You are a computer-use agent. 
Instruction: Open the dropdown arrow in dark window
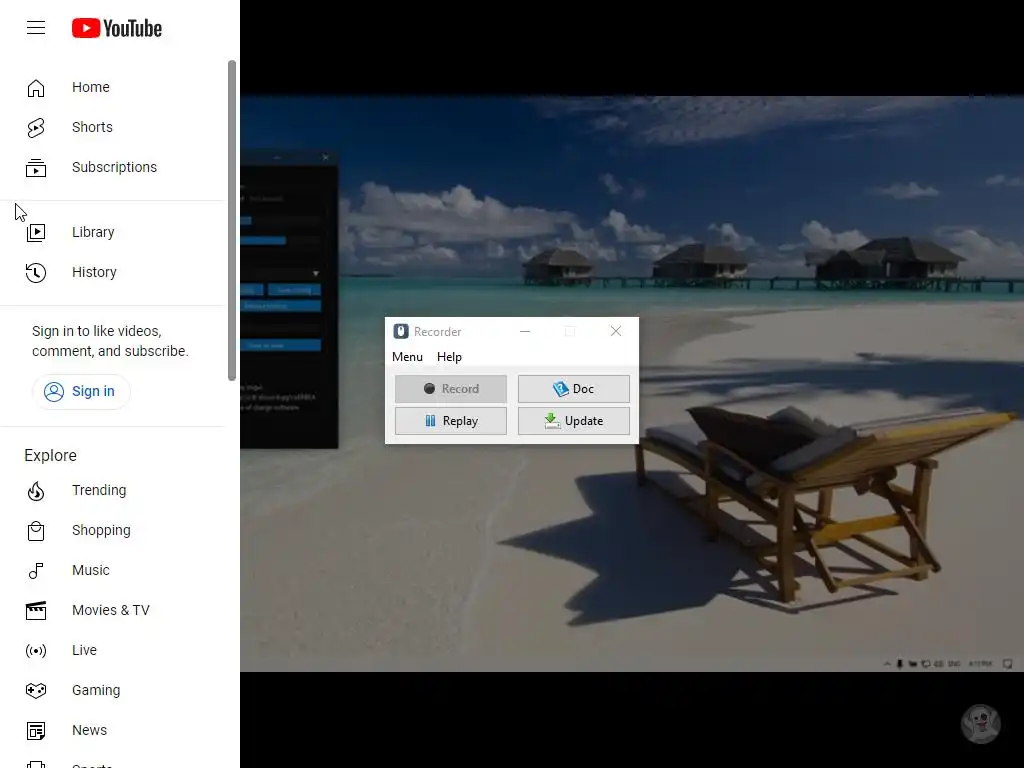[315, 274]
